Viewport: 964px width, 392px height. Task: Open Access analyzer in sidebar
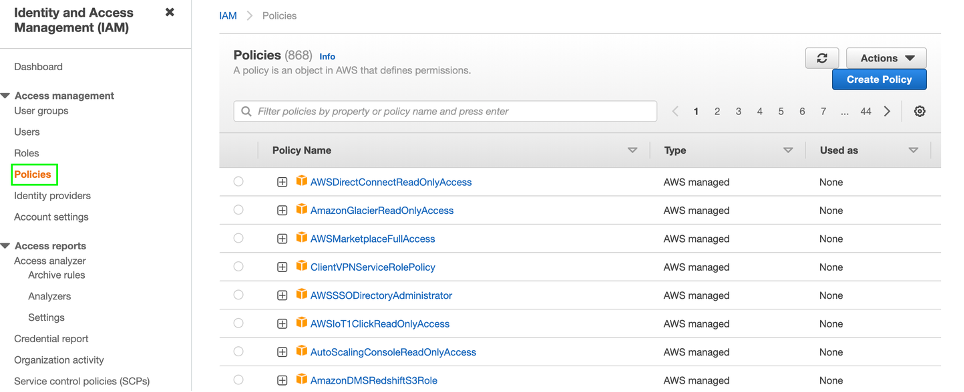[50, 261]
